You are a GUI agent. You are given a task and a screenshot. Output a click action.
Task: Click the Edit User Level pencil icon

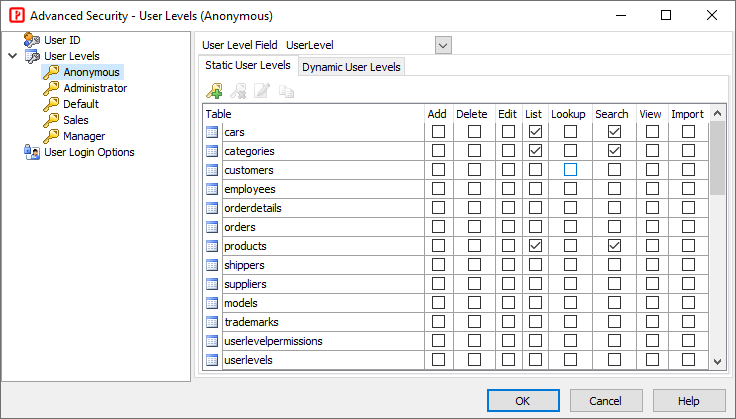262,91
